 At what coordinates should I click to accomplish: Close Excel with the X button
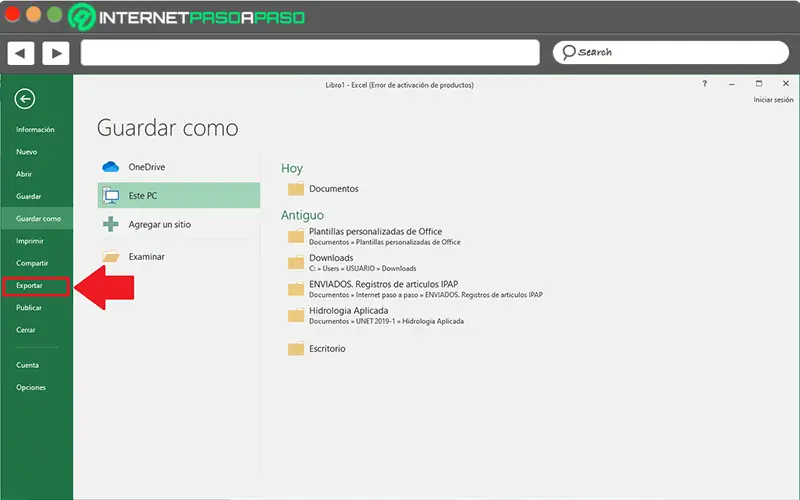tap(786, 84)
